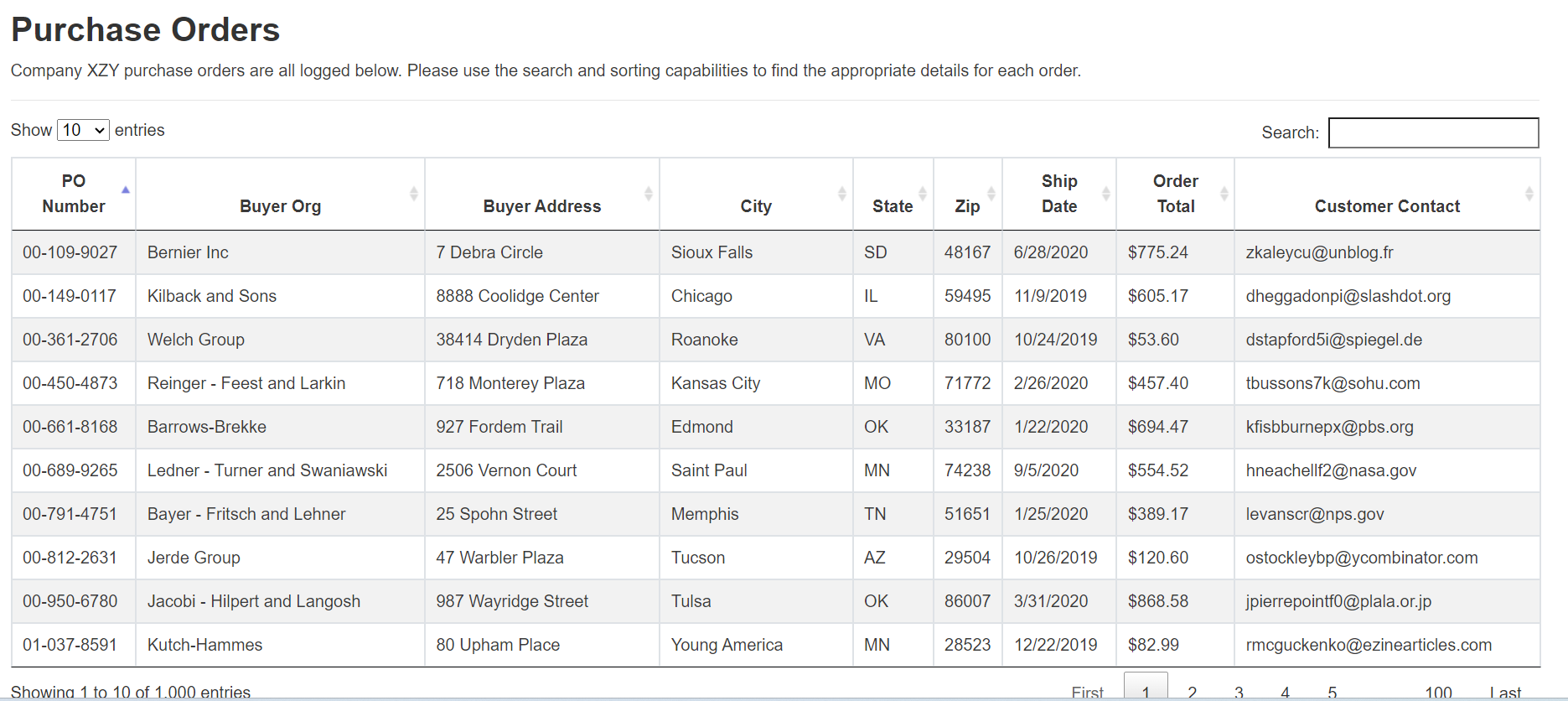
Task: Open the Show entries count dropdown
Action: 83,130
